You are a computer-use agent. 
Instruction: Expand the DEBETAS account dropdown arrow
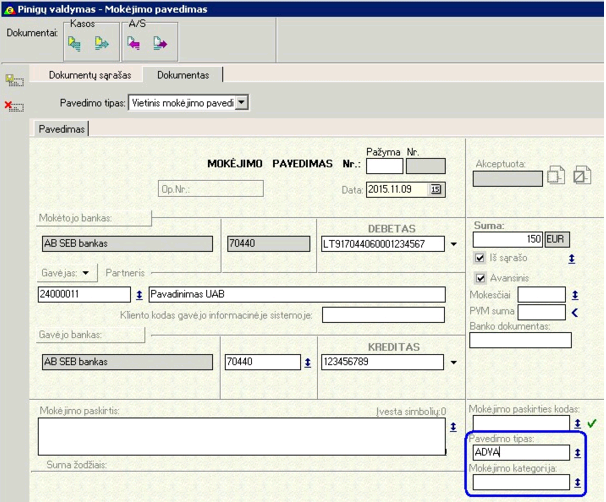pyautogui.click(x=454, y=244)
